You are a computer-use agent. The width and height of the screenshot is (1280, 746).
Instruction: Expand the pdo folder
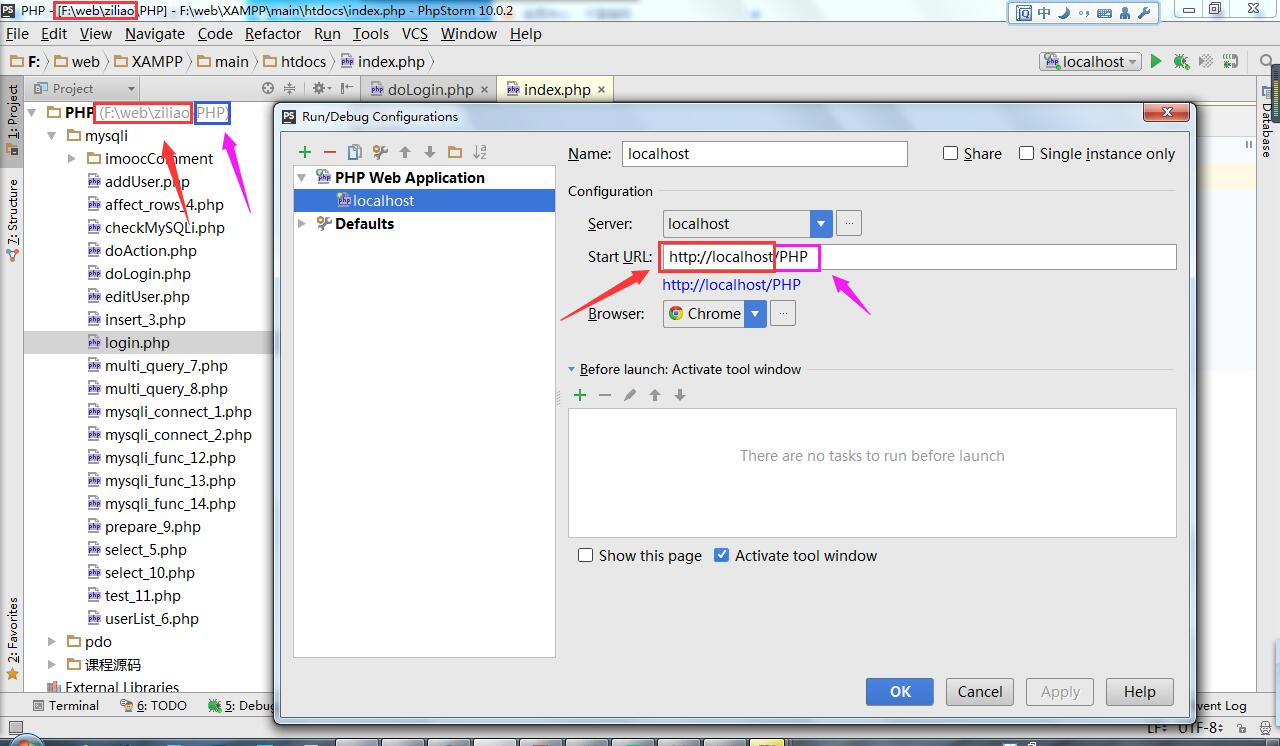(x=52, y=641)
